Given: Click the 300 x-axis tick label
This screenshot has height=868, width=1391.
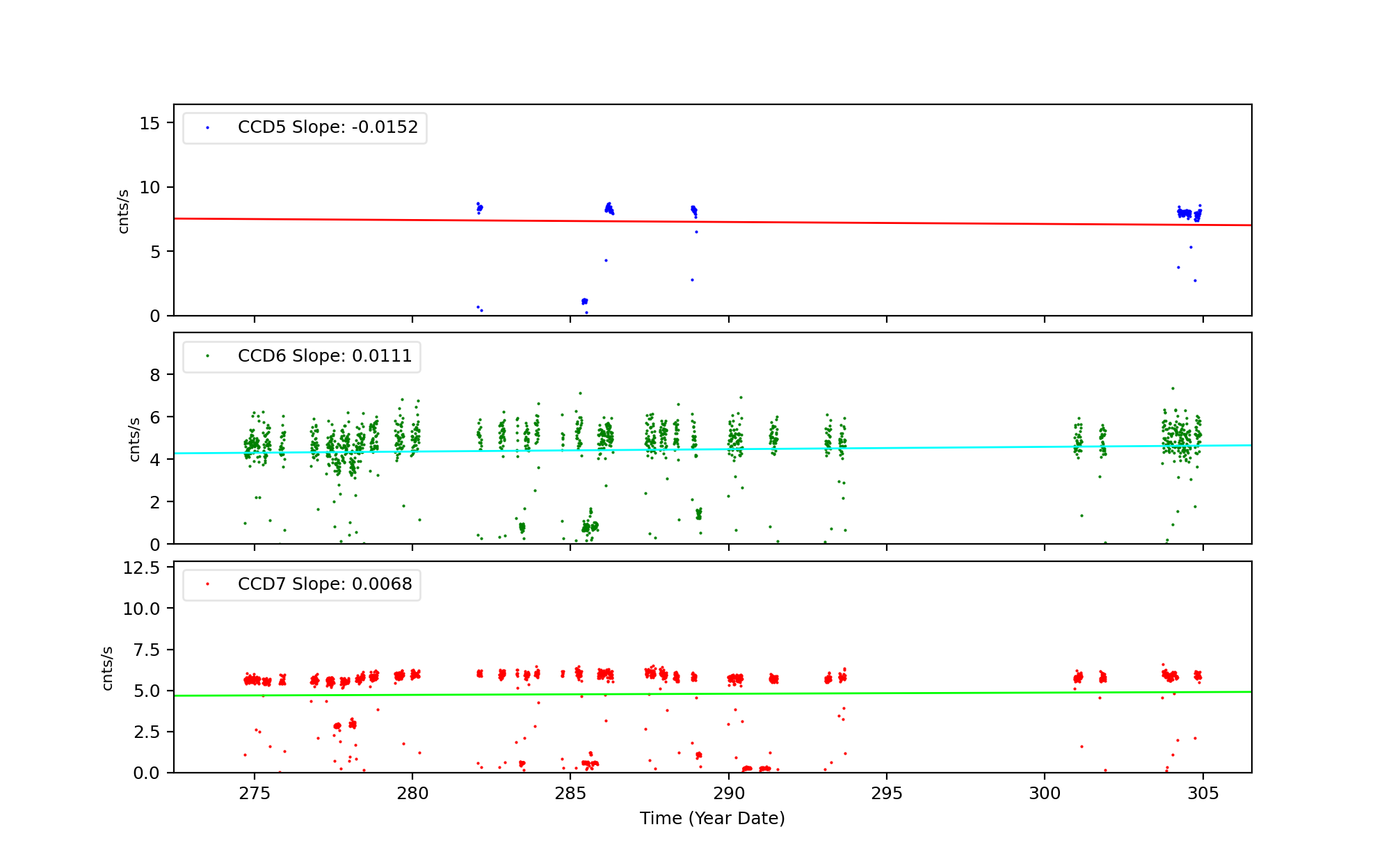Looking at the screenshot, I should tap(1045, 794).
